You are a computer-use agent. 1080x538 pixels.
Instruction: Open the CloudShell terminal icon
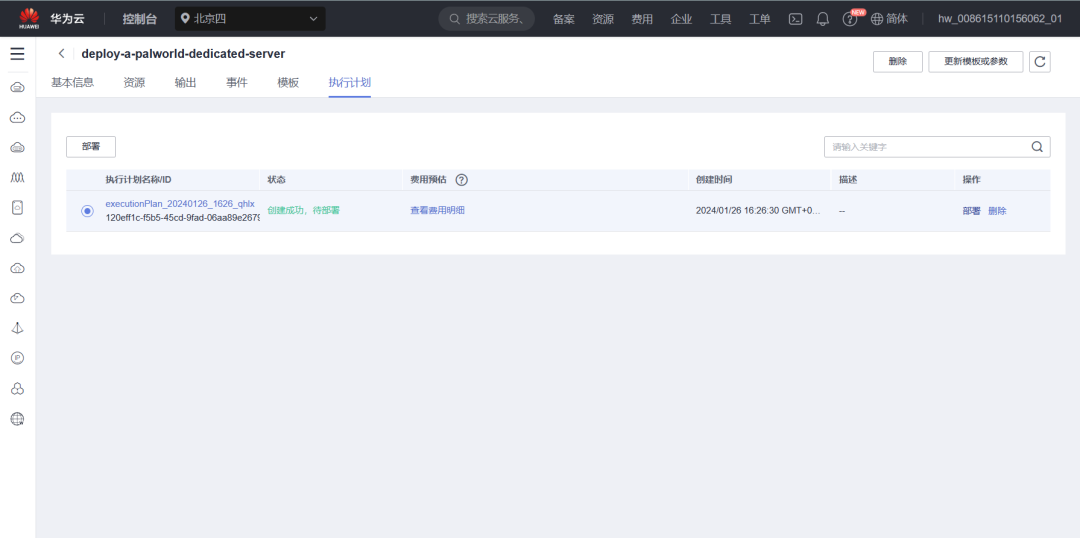[796, 19]
